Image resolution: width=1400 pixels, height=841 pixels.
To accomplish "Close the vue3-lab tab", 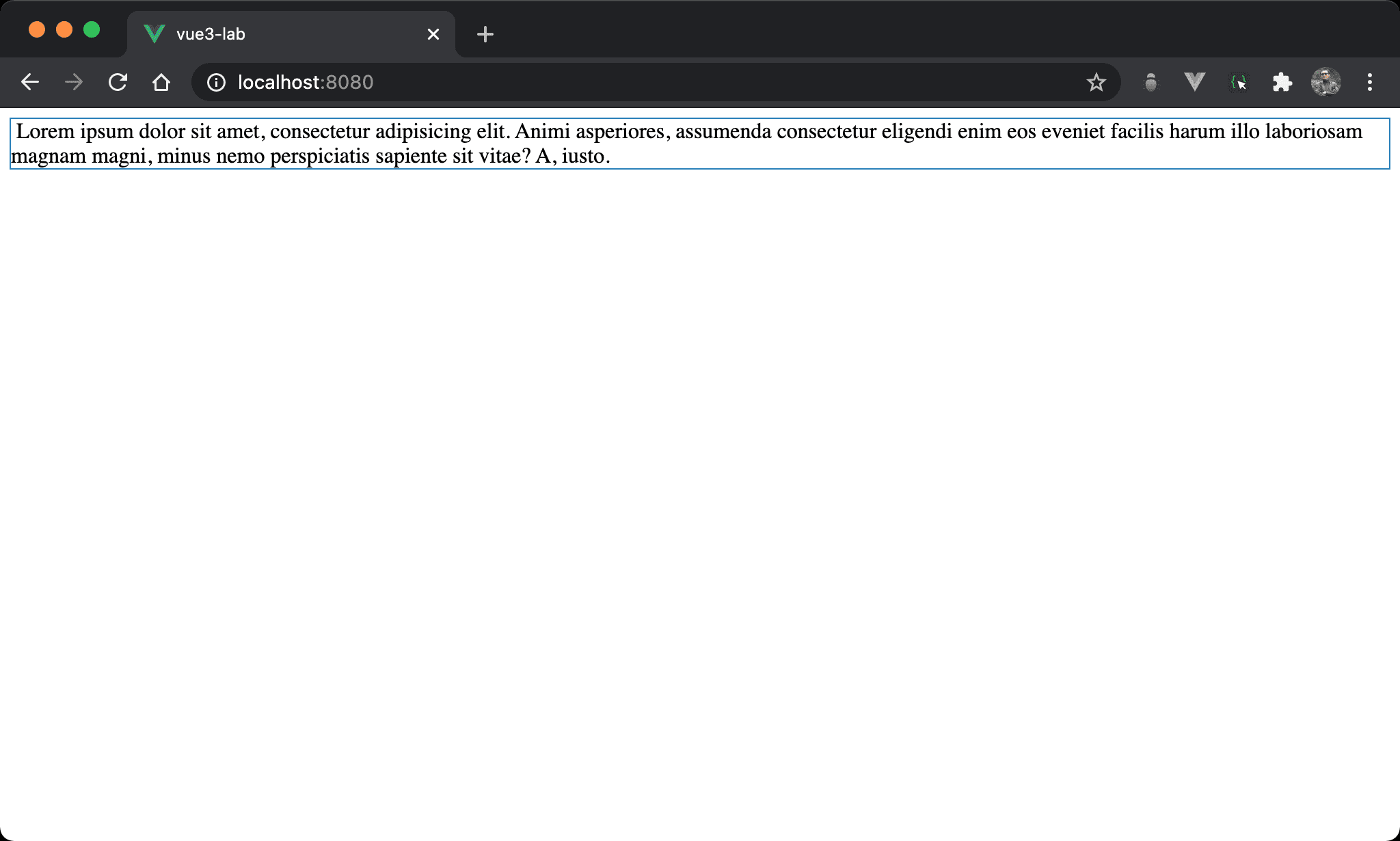I will pyautogui.click(x=433, y=34).
